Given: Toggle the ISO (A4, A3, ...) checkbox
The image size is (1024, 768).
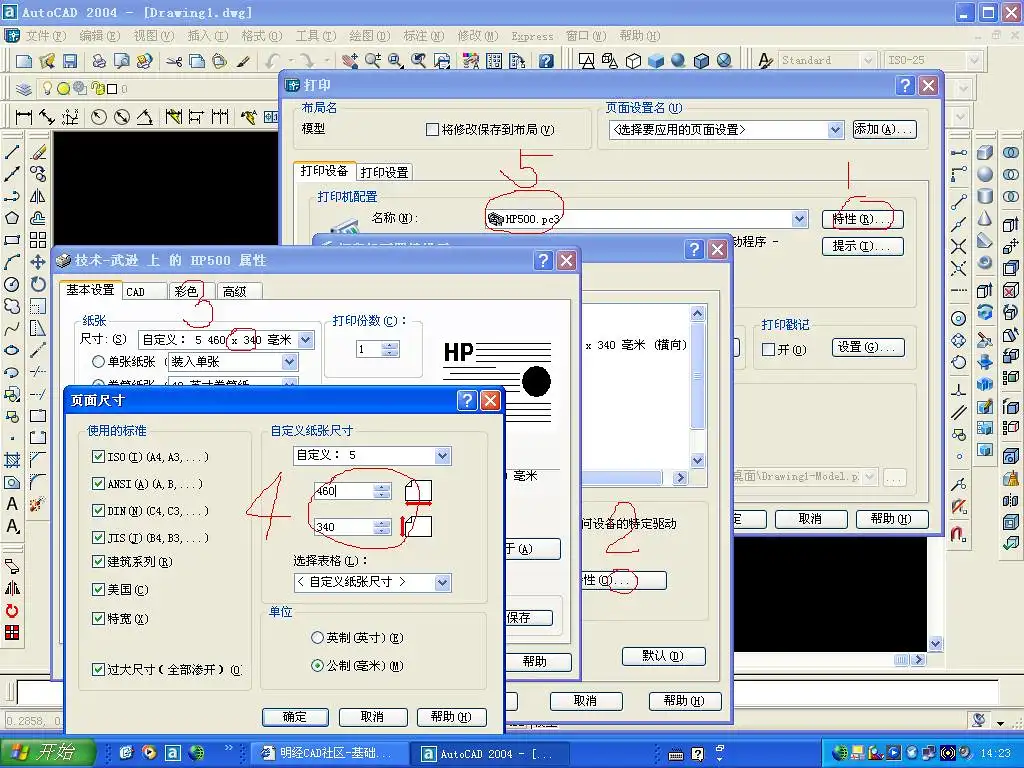Looking at the screenshot, I should tap(99, 456).
